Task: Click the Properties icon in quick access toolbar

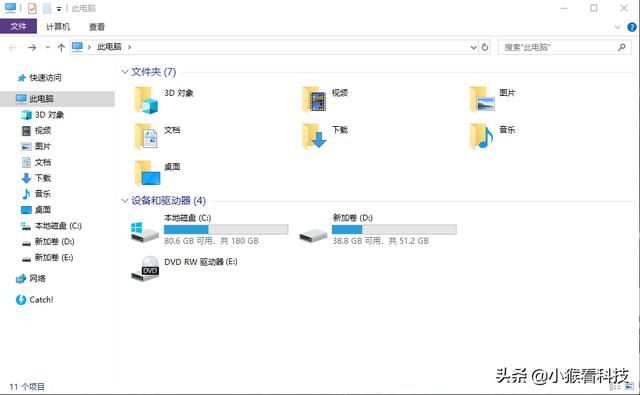Action: point(32,8)
